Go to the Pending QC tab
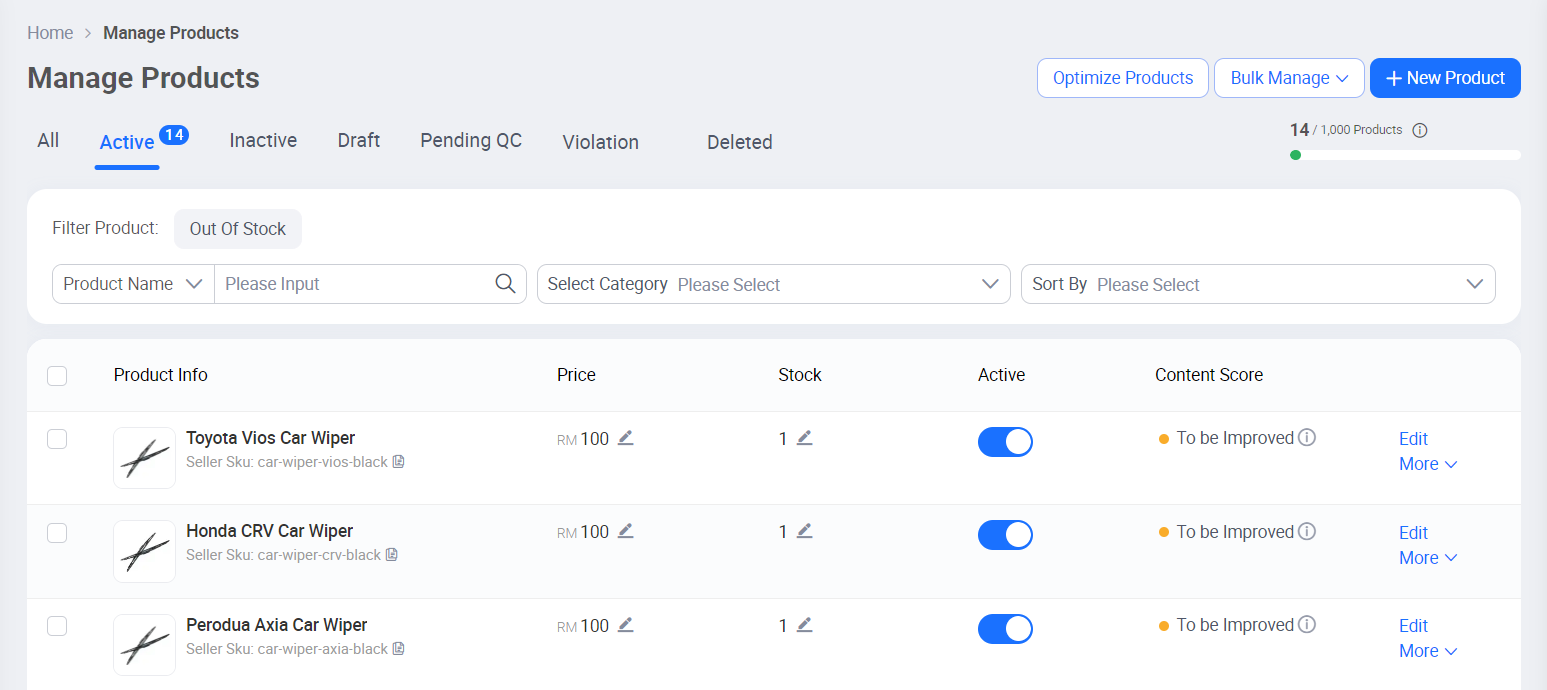The height and width of the screenshot is (690, 1547). click(x=471, y=141)
